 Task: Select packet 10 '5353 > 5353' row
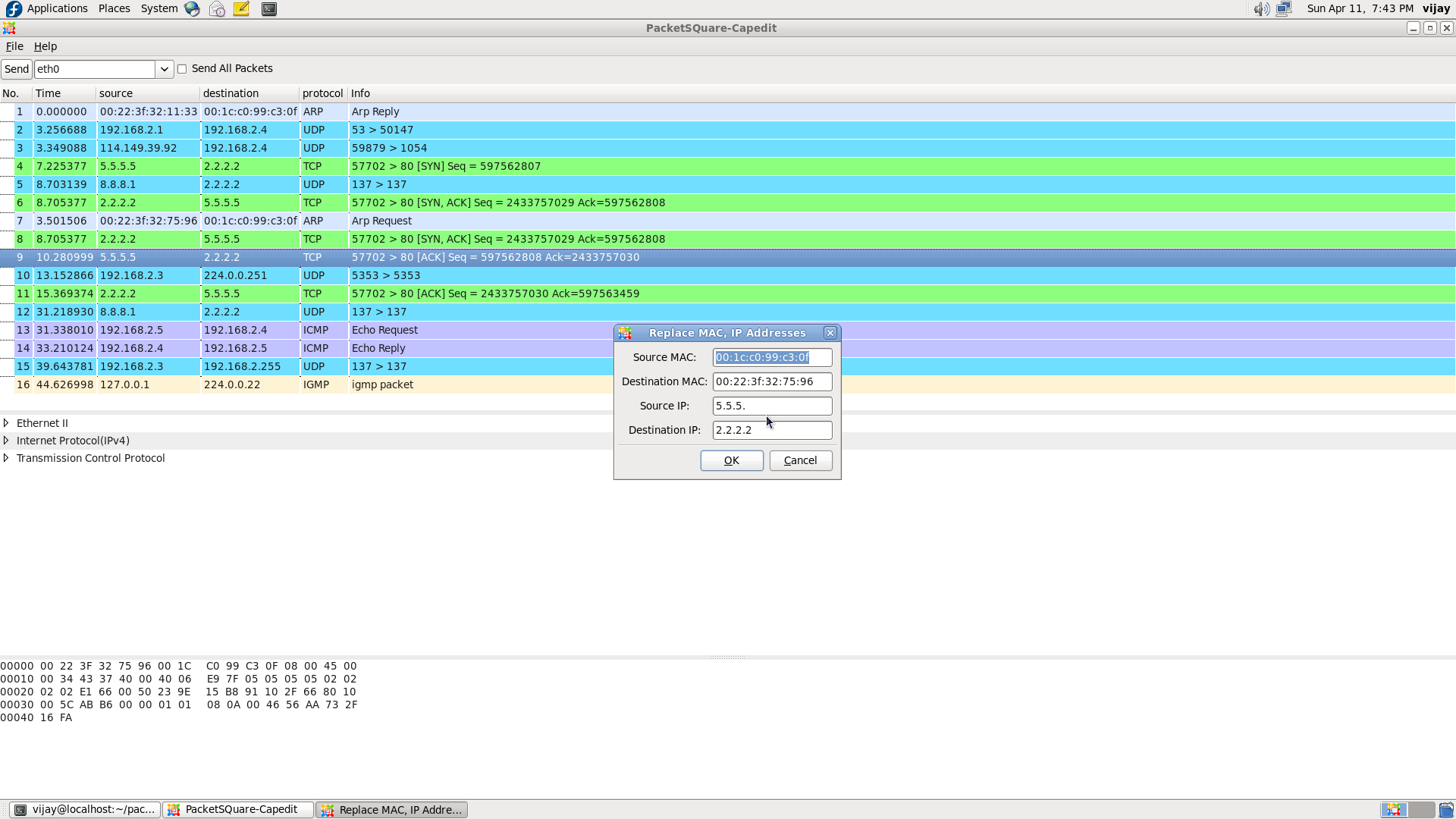pos(728,275)
